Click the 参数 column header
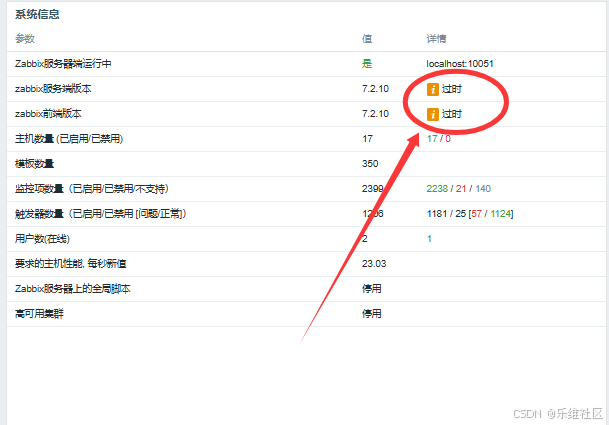 point(25,38)
